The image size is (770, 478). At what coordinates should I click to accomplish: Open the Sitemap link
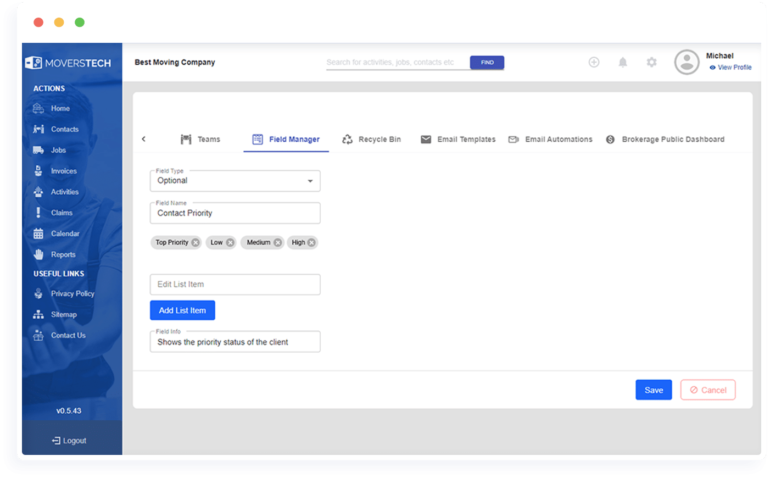point(63,314)
